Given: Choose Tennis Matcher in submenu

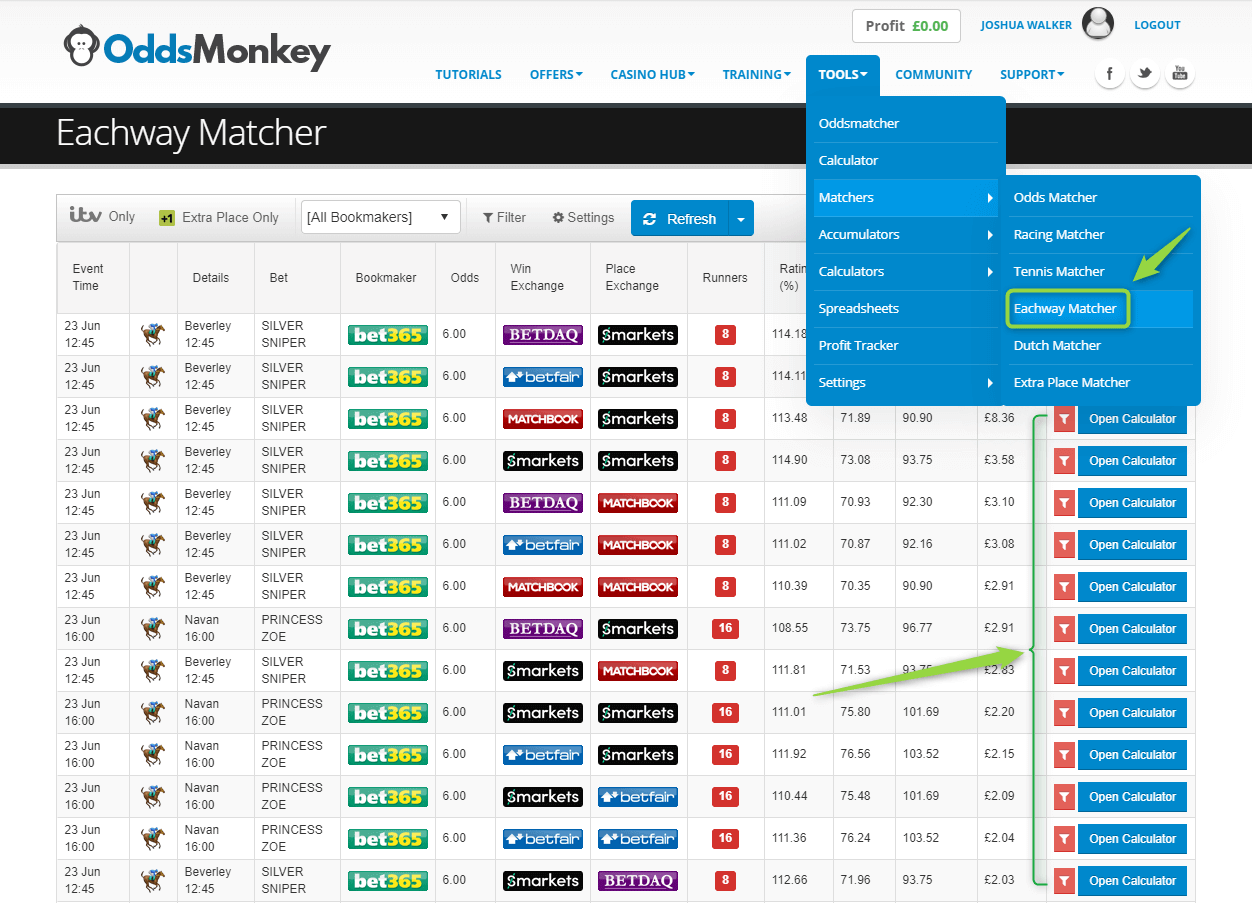Looking at the screenshot, I should coord(1101,271).
